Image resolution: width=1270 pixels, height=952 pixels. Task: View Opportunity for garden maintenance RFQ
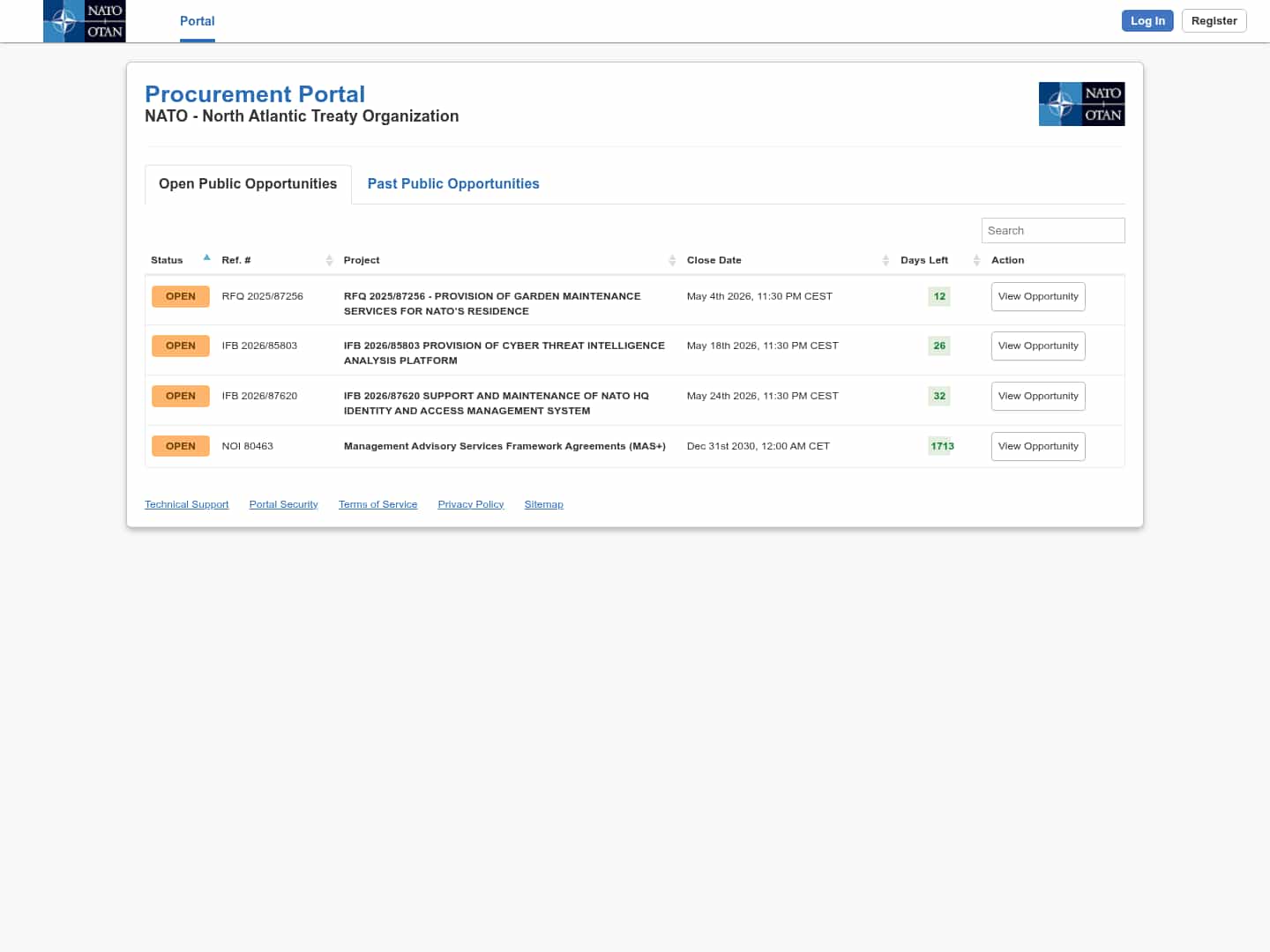(x=1038, y=297)
